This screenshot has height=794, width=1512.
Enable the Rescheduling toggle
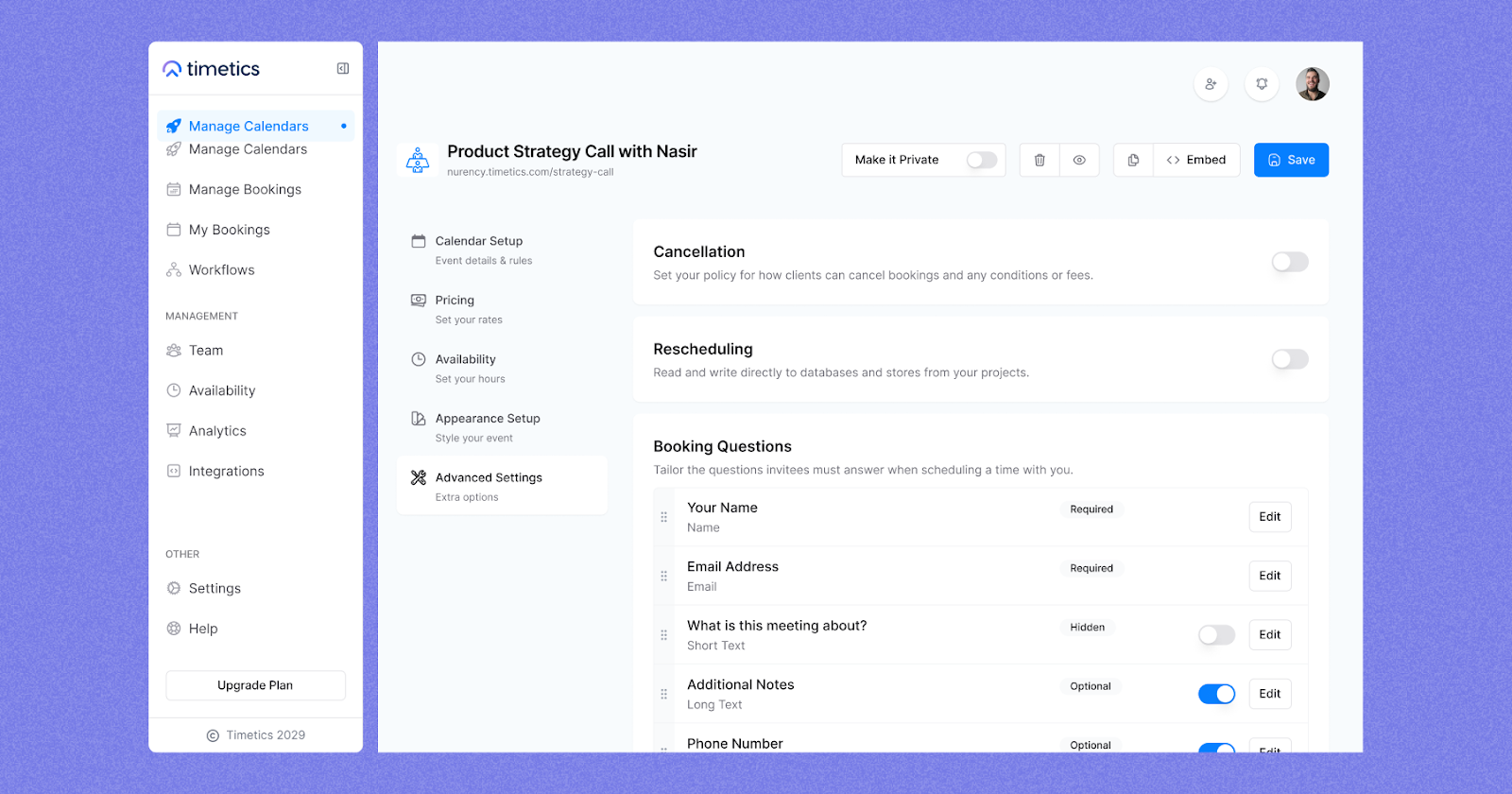pyautogui.click(x=1290, y=359)
